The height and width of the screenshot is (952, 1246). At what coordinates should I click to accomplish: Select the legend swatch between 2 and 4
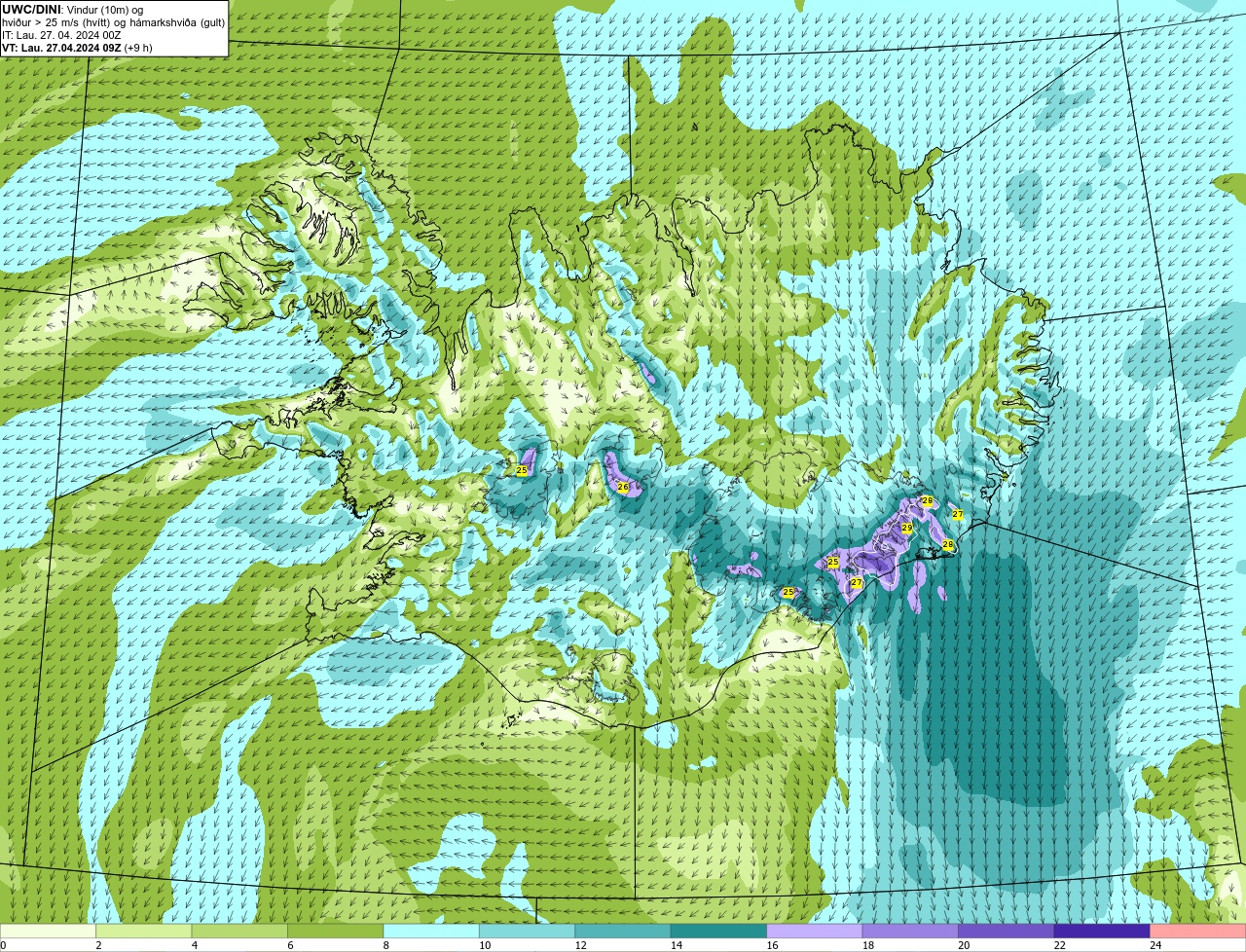click(145, 931)
